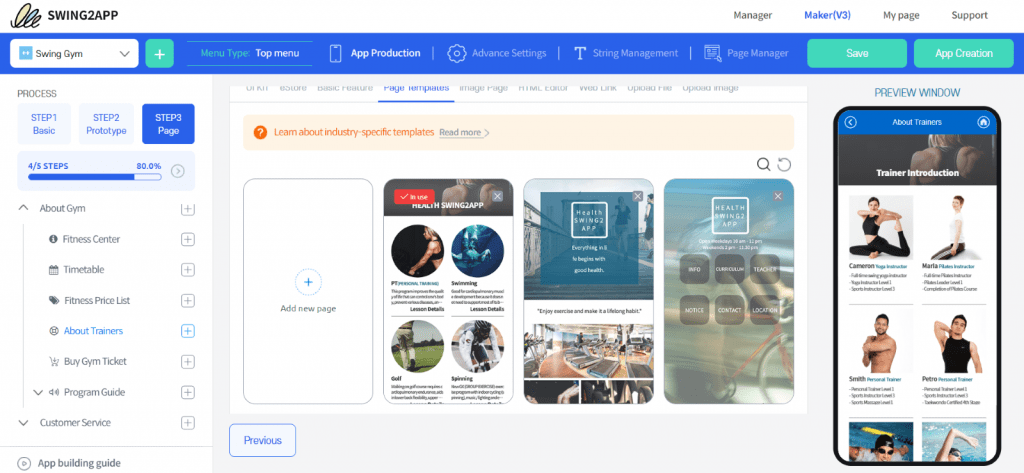This screenshot has width=1024, height=473.
Task: Click the plus icon next to Timetable
Action: click(187, 270)
